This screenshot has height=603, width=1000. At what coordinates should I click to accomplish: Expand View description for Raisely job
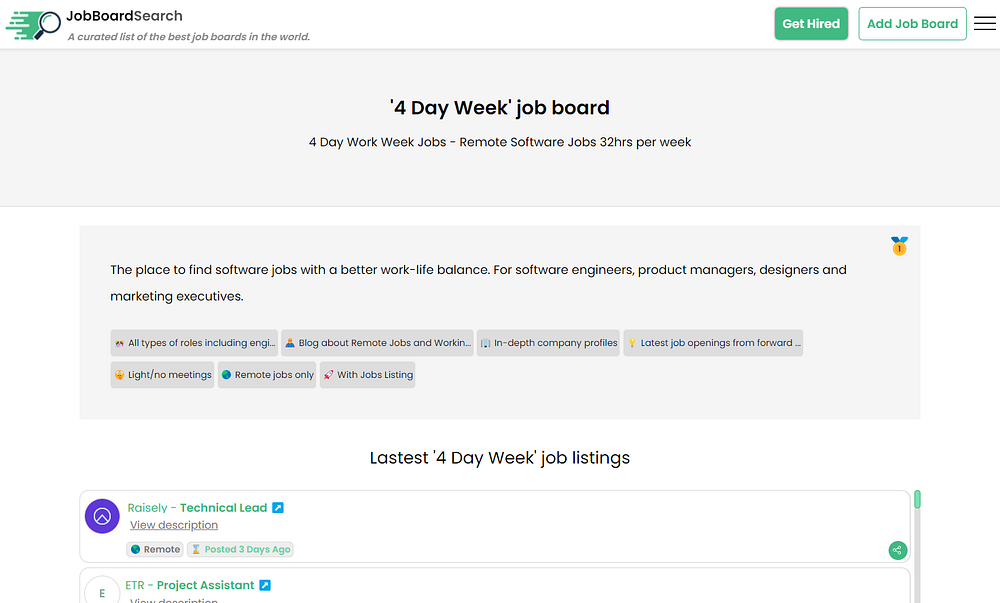coord(174,525)
